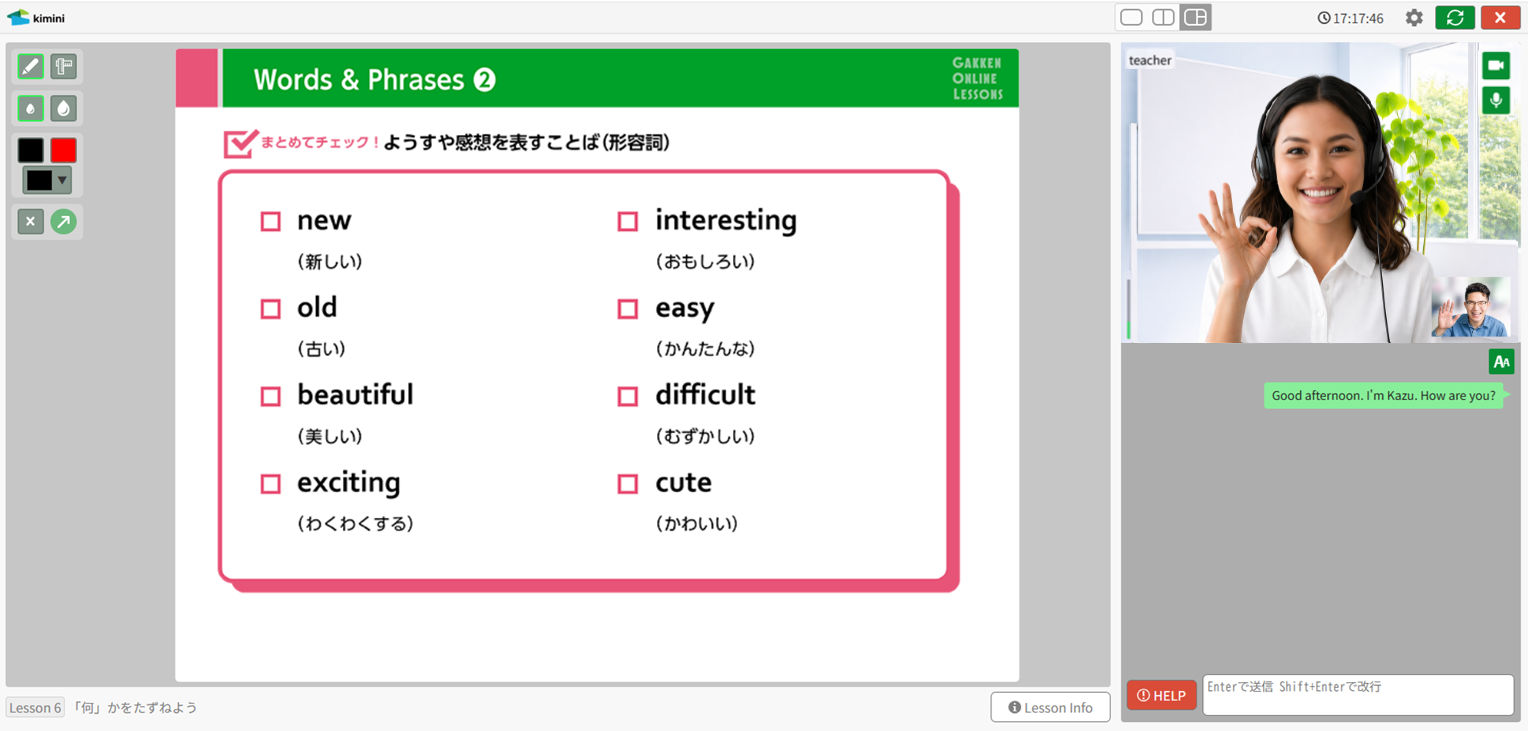The height and width of the screenshot is (731, 1528).
Task: Select the three-pane layout view
Action: coord(1195,18)
